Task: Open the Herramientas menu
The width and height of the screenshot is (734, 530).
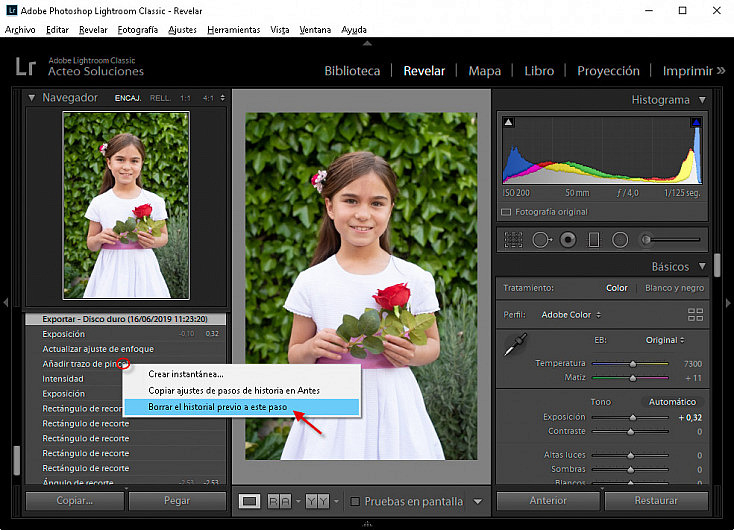Action: coord(234,29)
